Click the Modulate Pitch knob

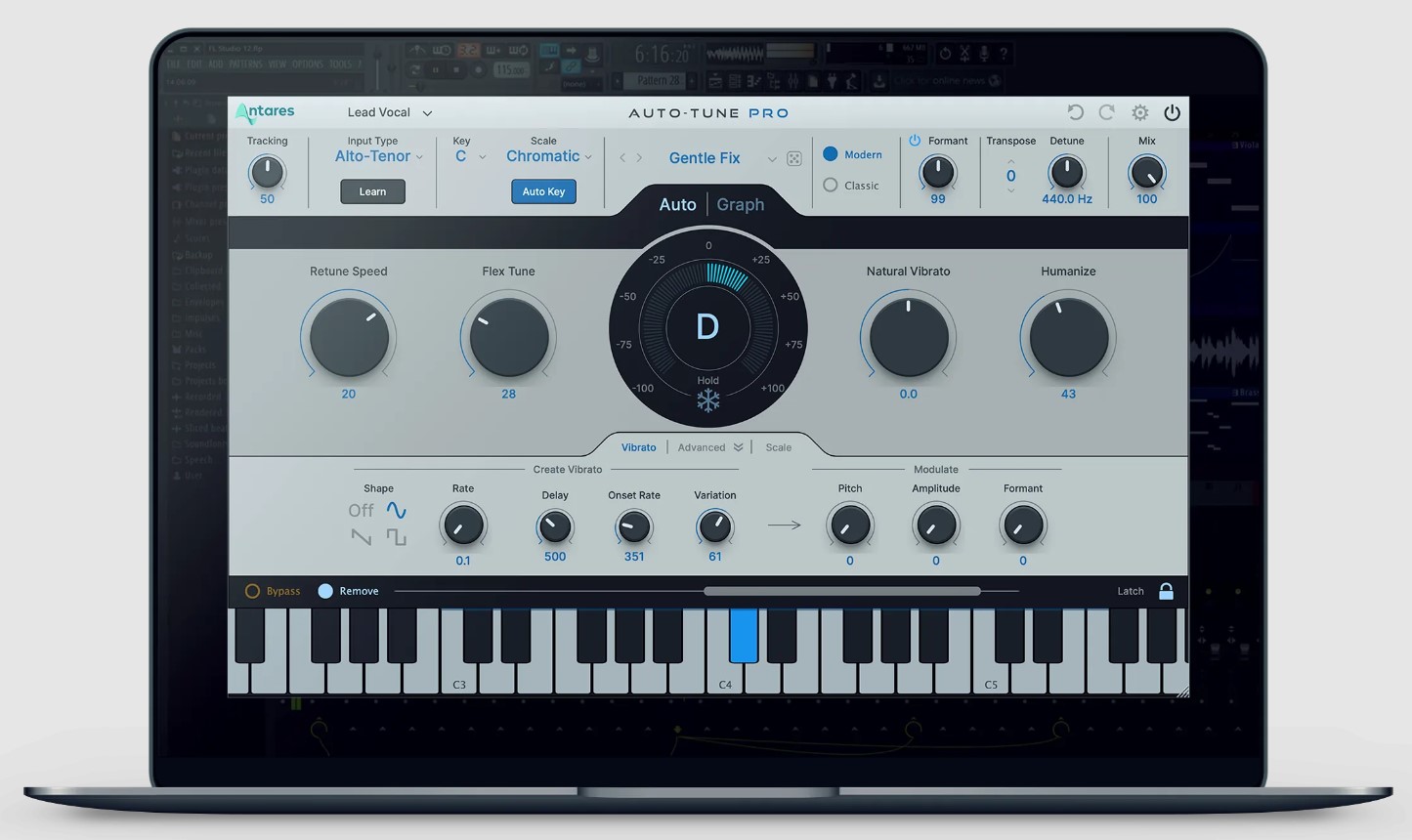pyautogui.click(x=850, y=525)
